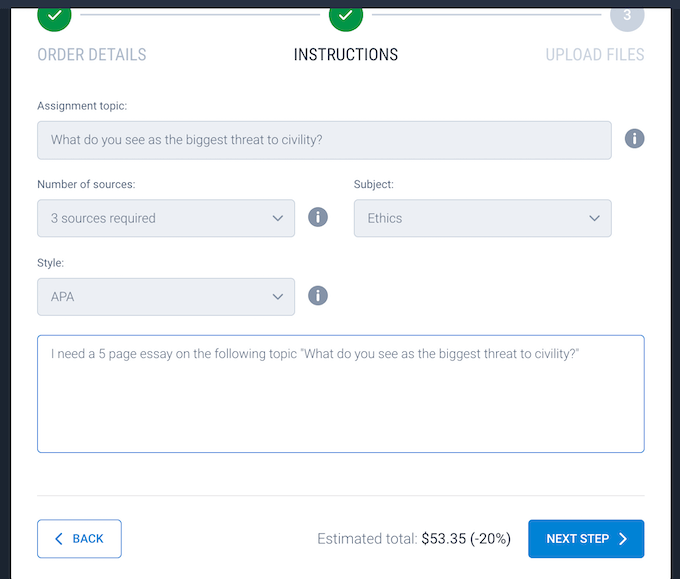Click the Assignment topic input field
Screen dimensions: 680x579
(324, 140)
